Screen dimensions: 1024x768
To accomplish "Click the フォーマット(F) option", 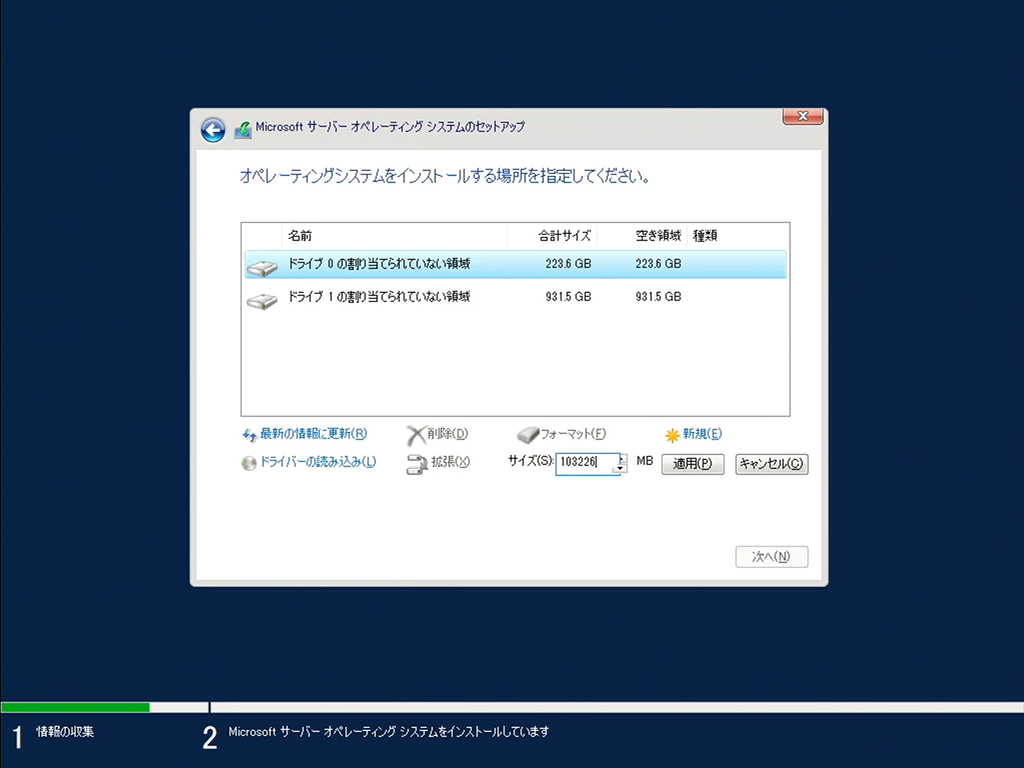I will [x=573, y=434].
